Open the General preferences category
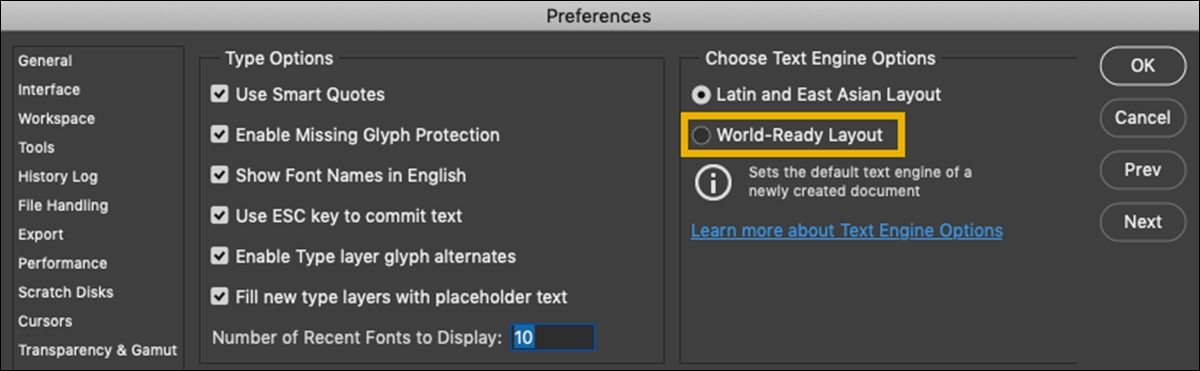Screen dimensions: 1200x371 click(45, 61)
